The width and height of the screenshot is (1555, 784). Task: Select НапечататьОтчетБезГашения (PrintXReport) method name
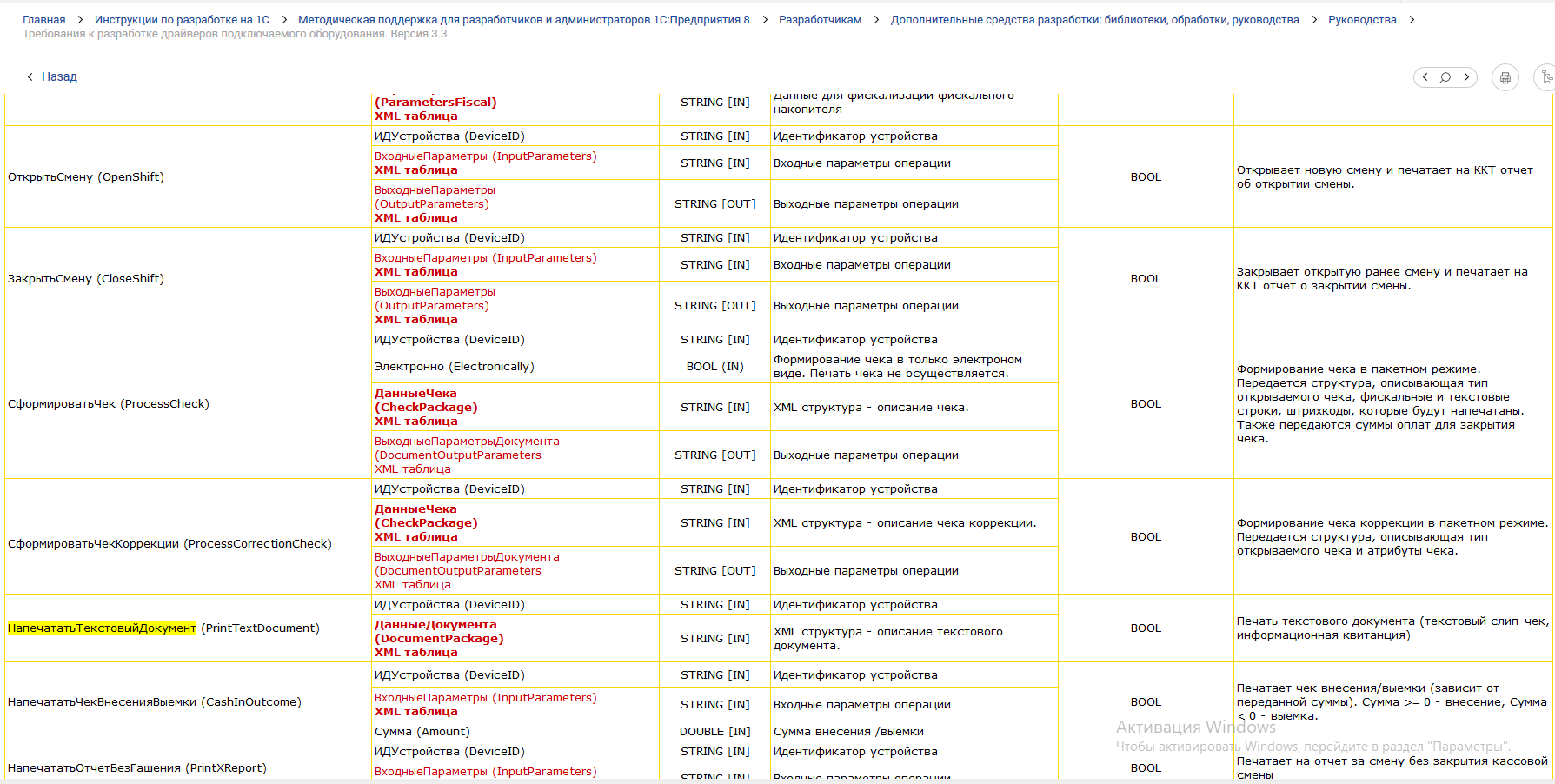click(137, 768)
